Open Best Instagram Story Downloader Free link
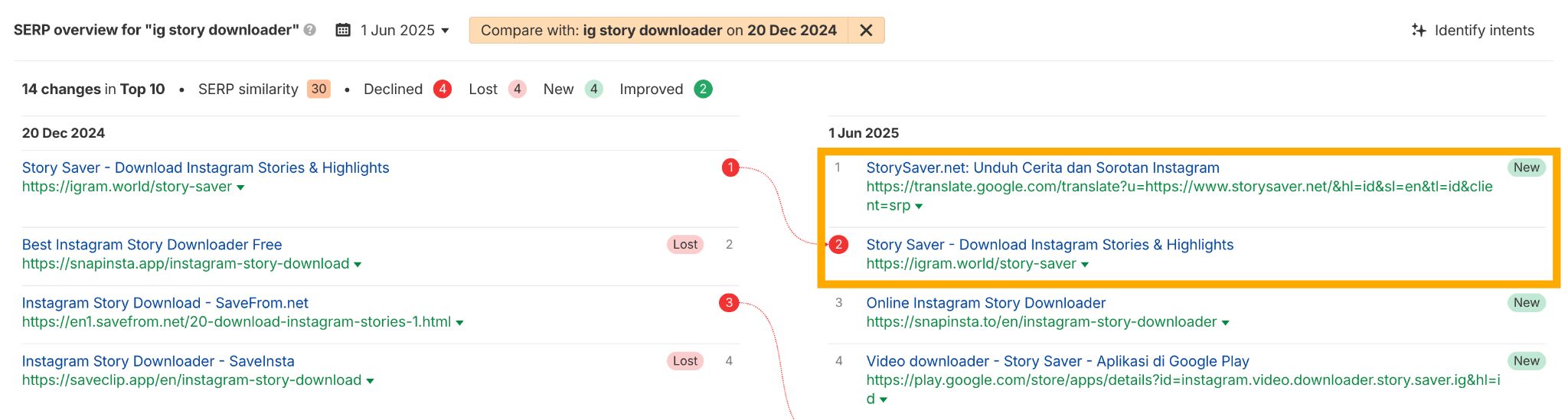 [152, 245]
